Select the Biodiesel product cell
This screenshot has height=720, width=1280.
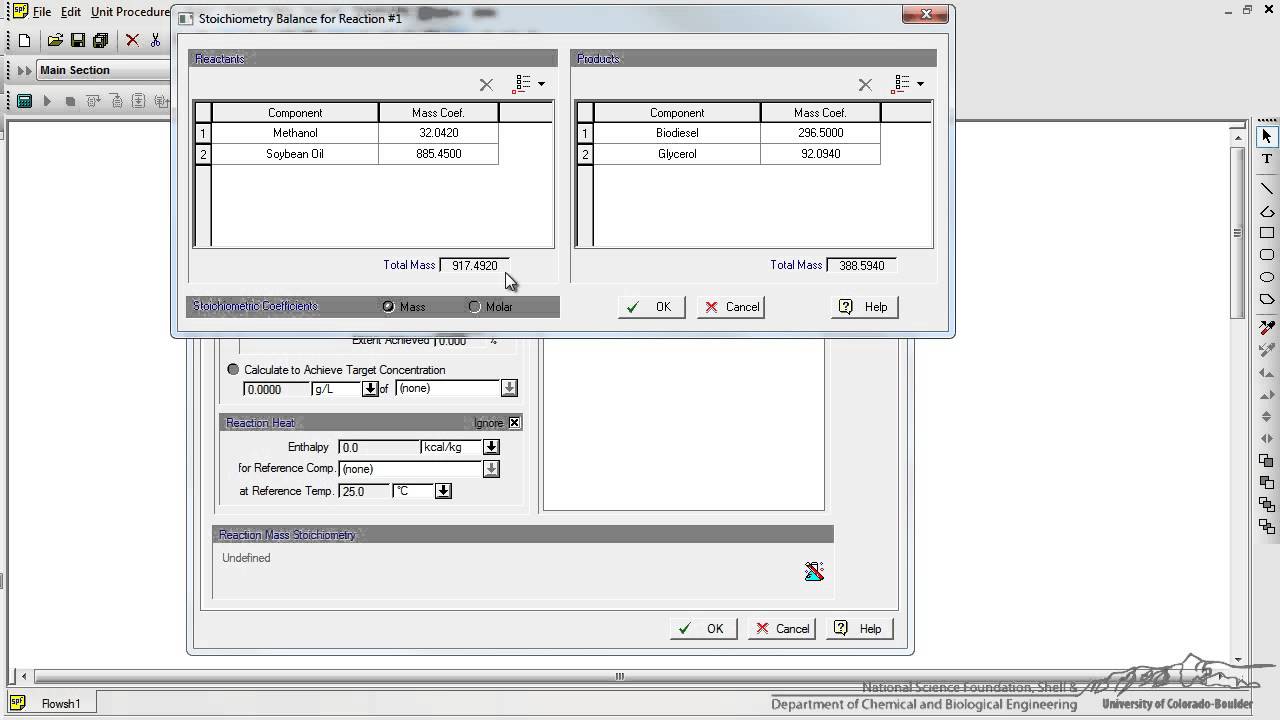coord(677,133)
